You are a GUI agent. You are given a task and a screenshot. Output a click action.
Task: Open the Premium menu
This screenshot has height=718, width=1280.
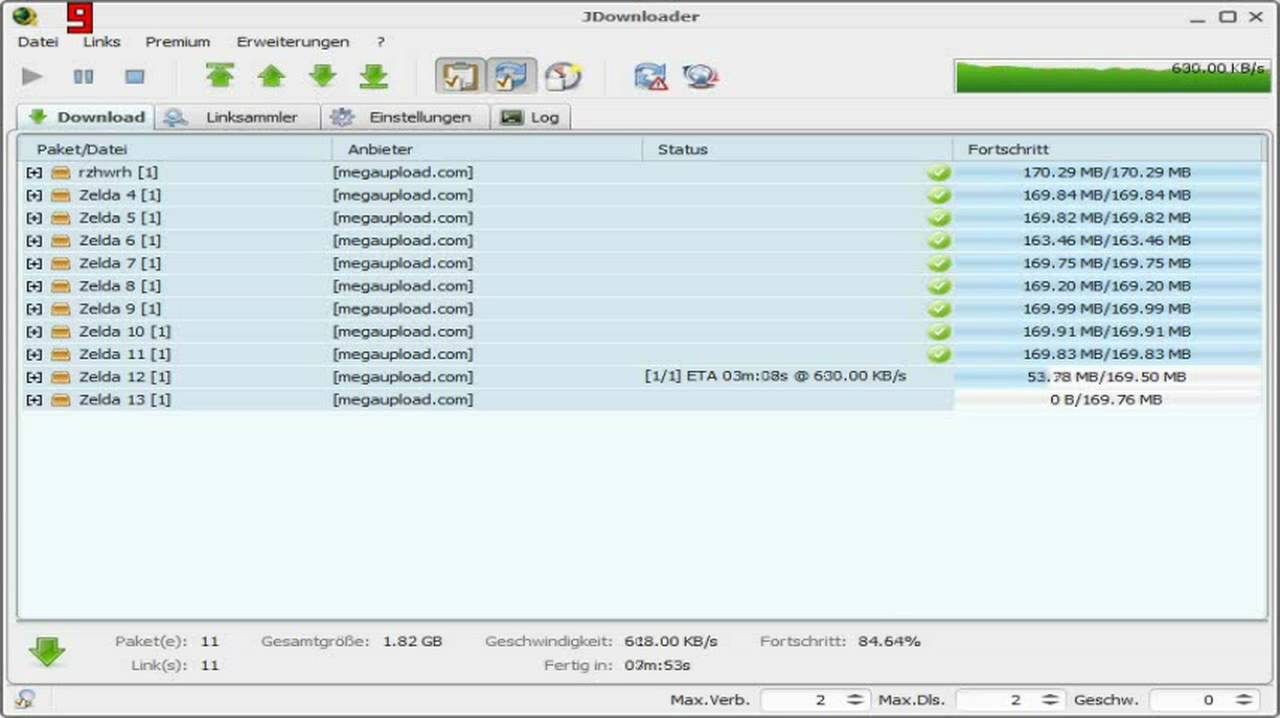(x=178, y=42)
